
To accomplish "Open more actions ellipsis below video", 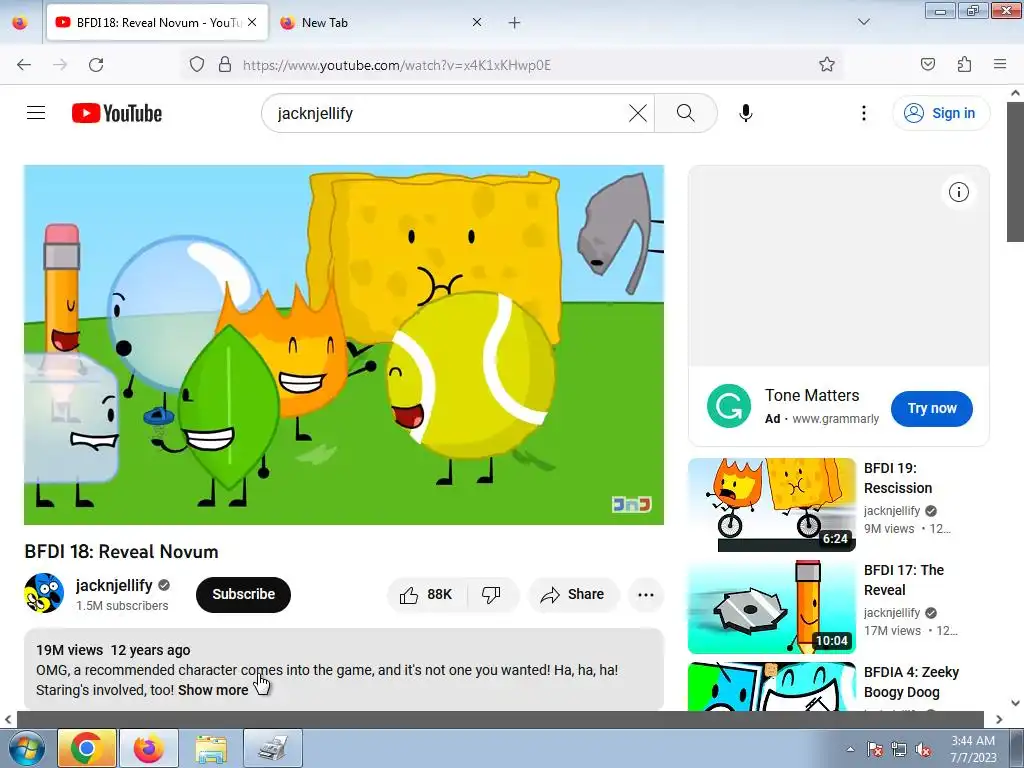I will tap(645, 594).
